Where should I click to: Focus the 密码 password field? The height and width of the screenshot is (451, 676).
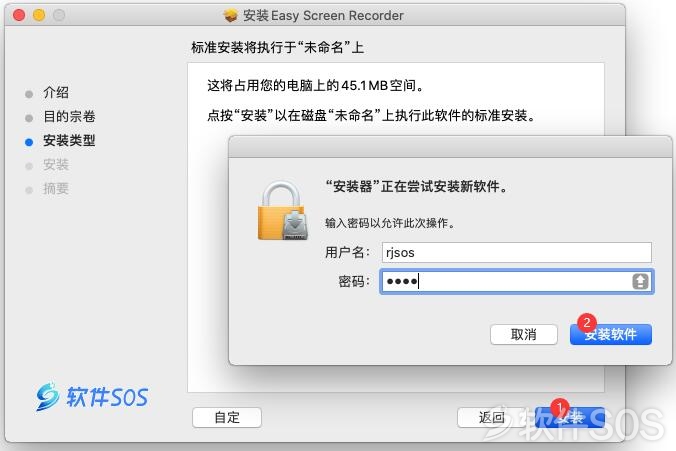coord(516,282)
